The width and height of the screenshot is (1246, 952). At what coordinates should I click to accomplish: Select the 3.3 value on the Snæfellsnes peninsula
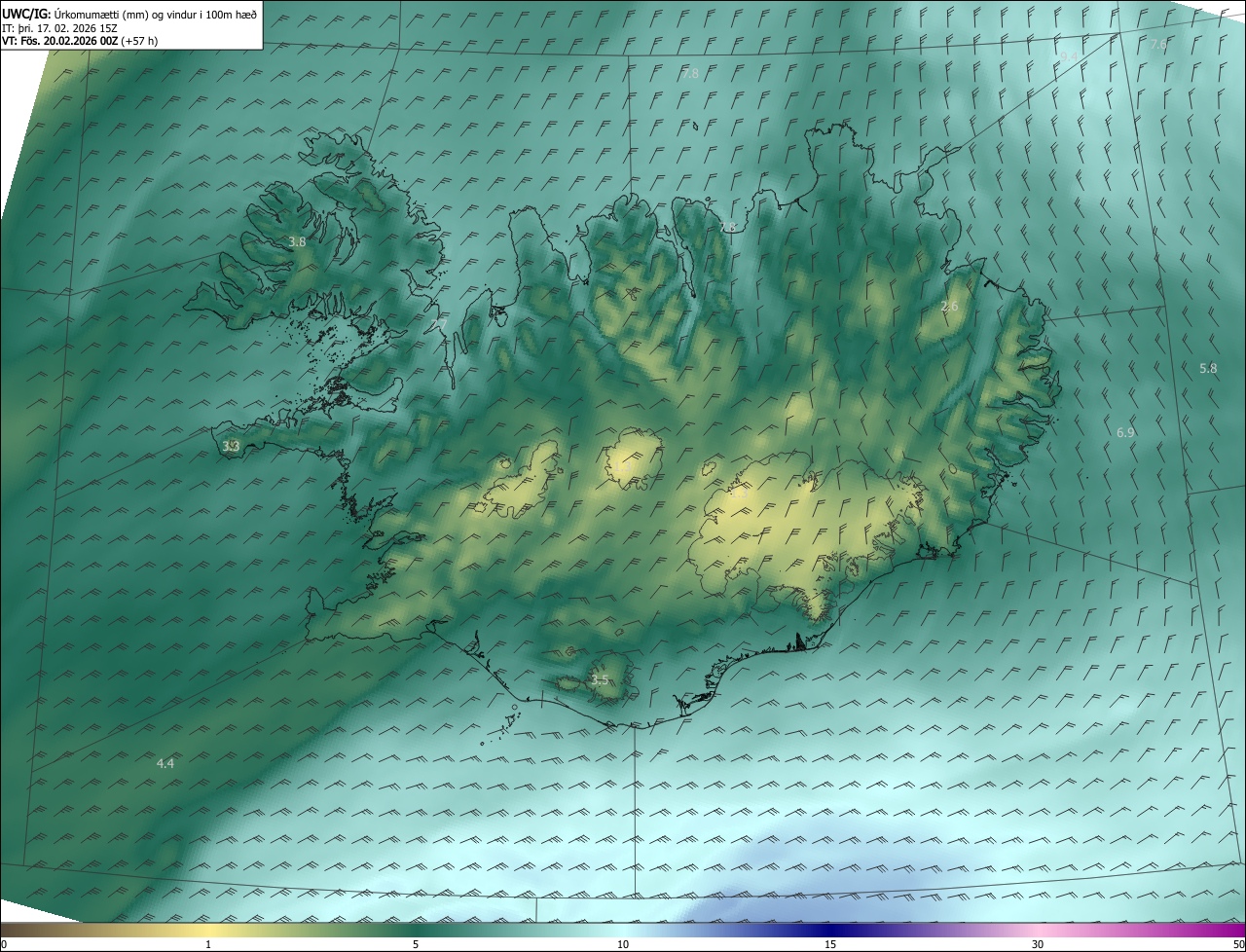pyautogui.click(x=231, y=446)
